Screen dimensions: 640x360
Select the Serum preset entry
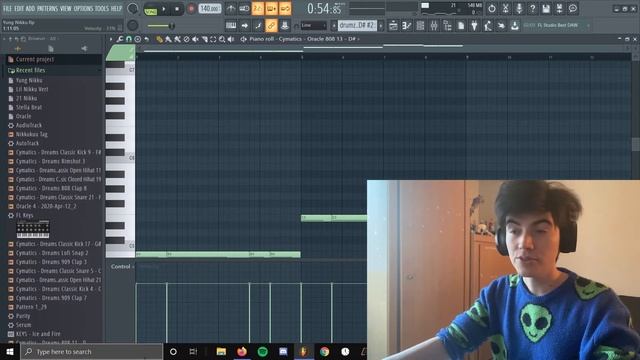[23, 325]
